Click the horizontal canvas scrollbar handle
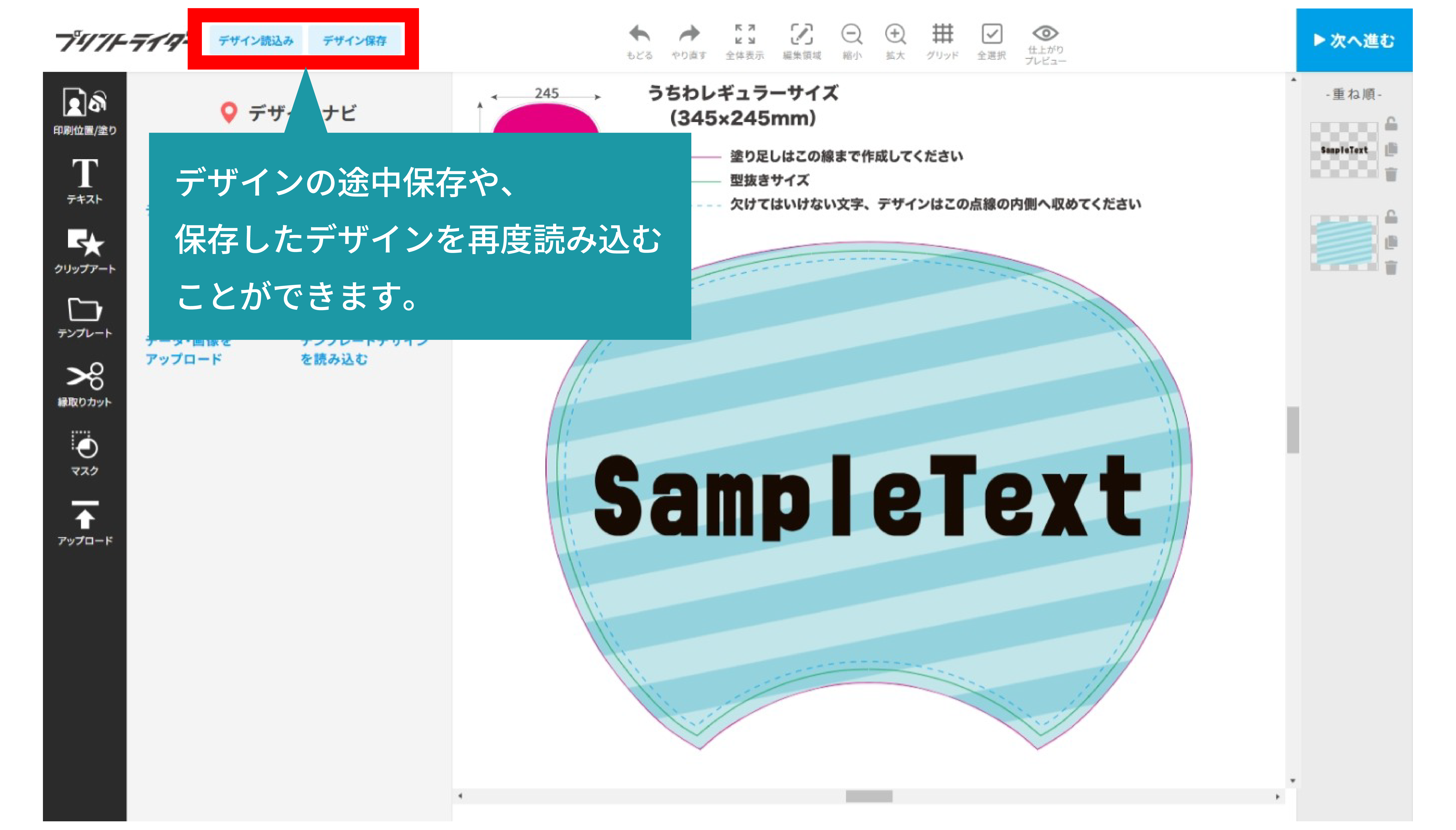 pos(869,796)
